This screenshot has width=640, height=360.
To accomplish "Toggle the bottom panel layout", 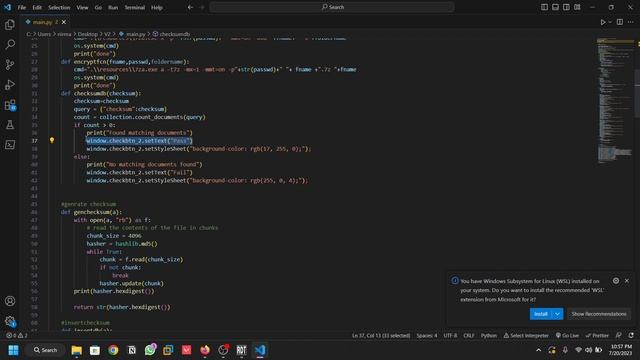I will 555,7.
